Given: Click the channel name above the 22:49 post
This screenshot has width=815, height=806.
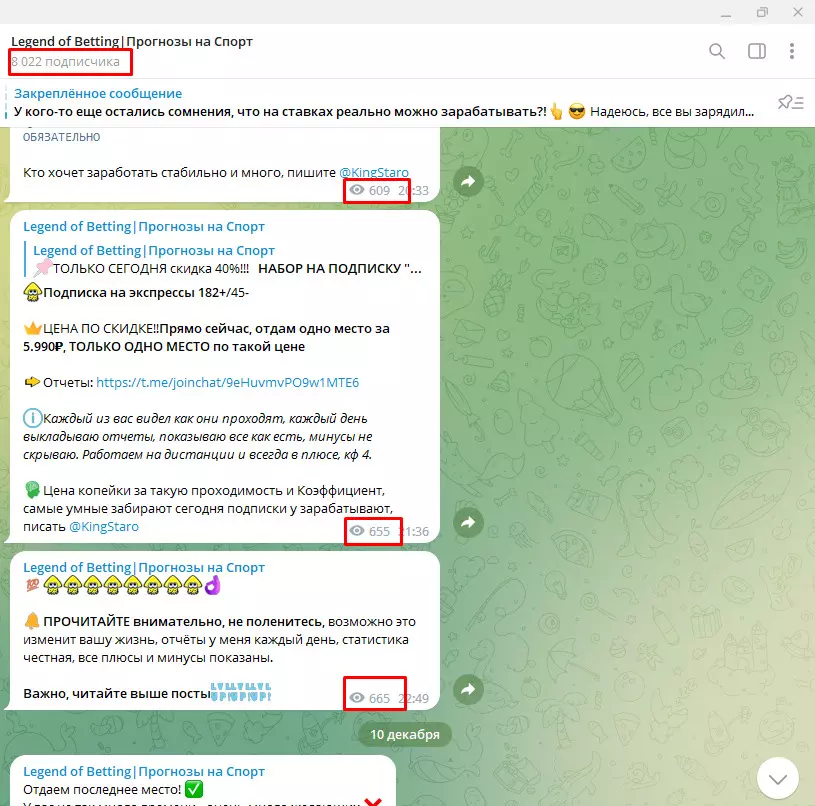Looking at the screenshot, I should [x=144, y=567].
